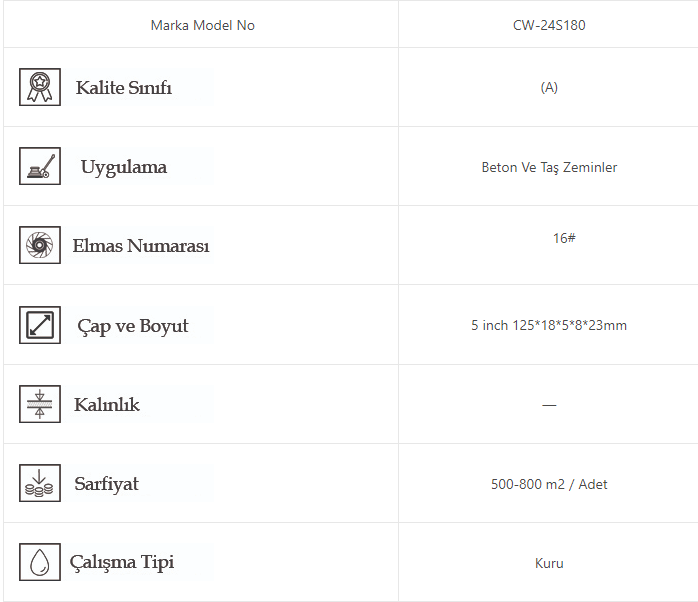Image resolution: width=698 pixels, height=602 pixels.
Task: Click the floor grinder application icon
Action: (x=40, y=166)
